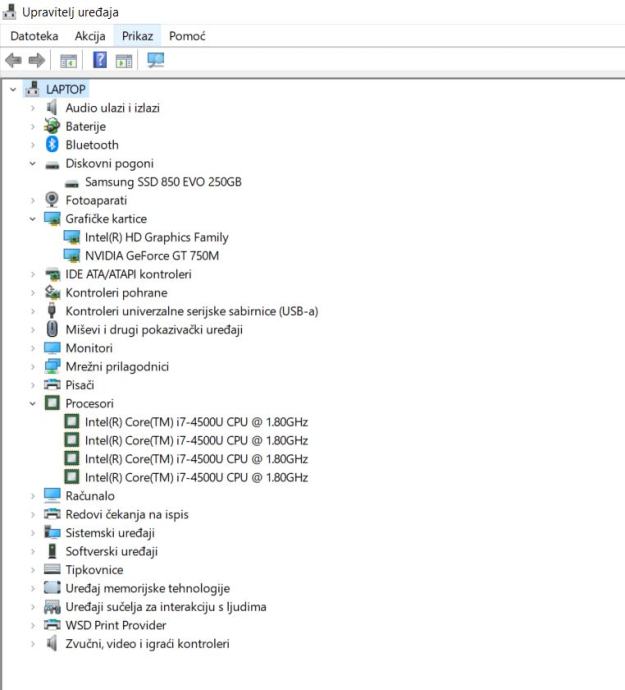
Task: Click the speaker icon beside Audio ulazi i izlazi
Action: [x=52, y=107]
